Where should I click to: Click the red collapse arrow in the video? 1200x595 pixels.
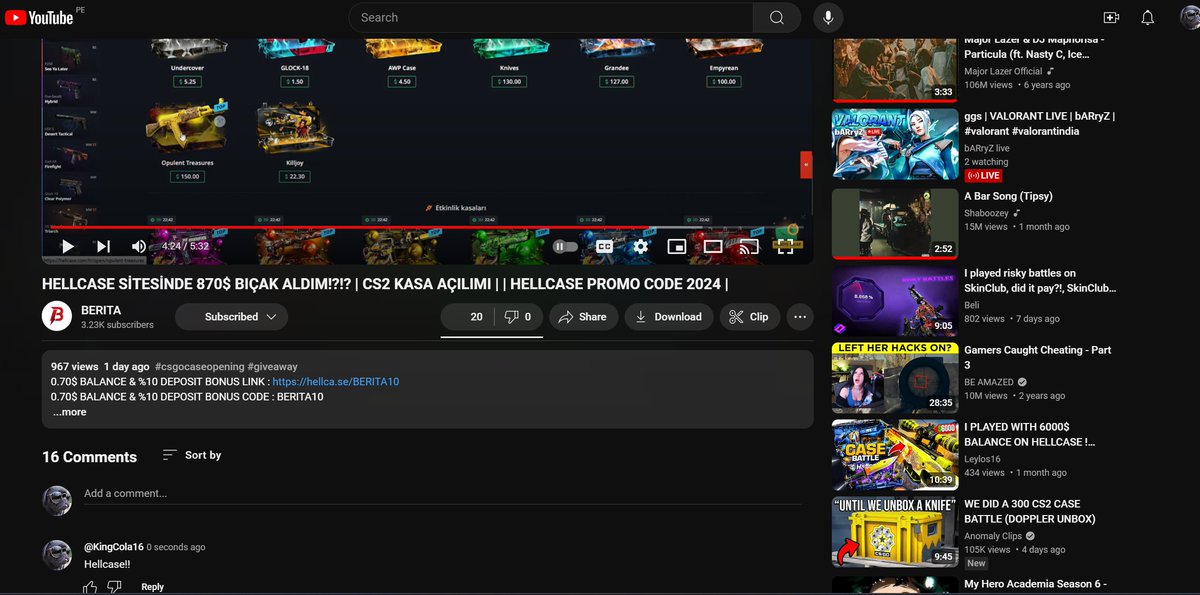point(806,163)
